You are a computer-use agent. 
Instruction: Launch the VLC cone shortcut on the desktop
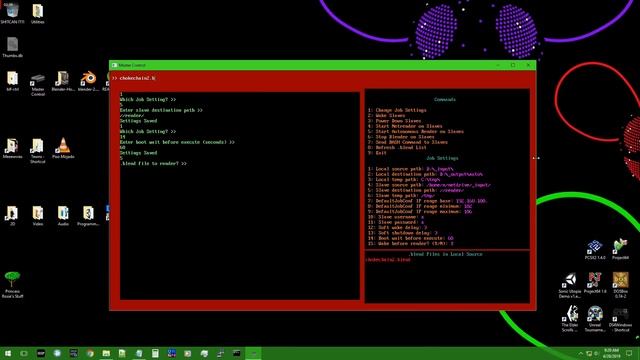pyautogui.click(x=63, y=148)
